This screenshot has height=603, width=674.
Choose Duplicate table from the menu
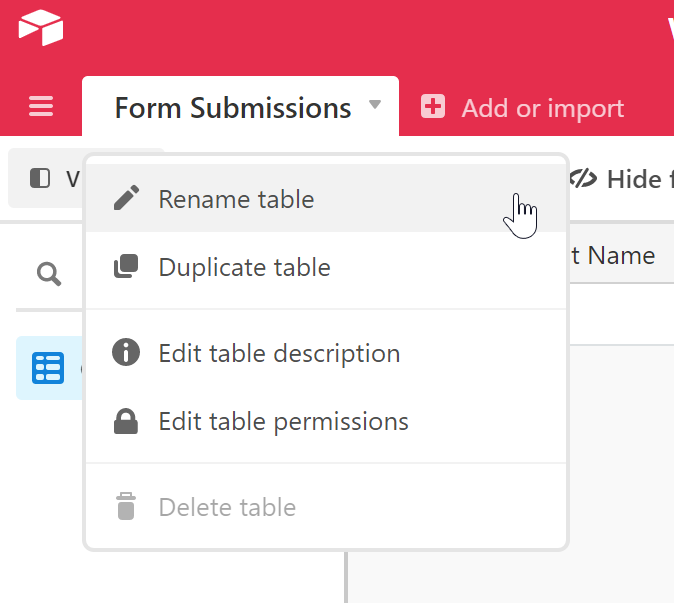[244, 267]
